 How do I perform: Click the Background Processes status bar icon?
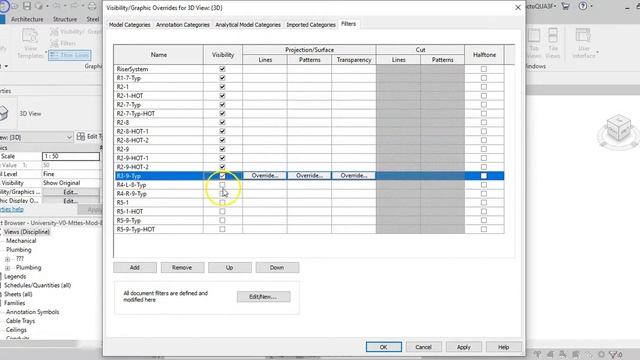click(601, 355)
